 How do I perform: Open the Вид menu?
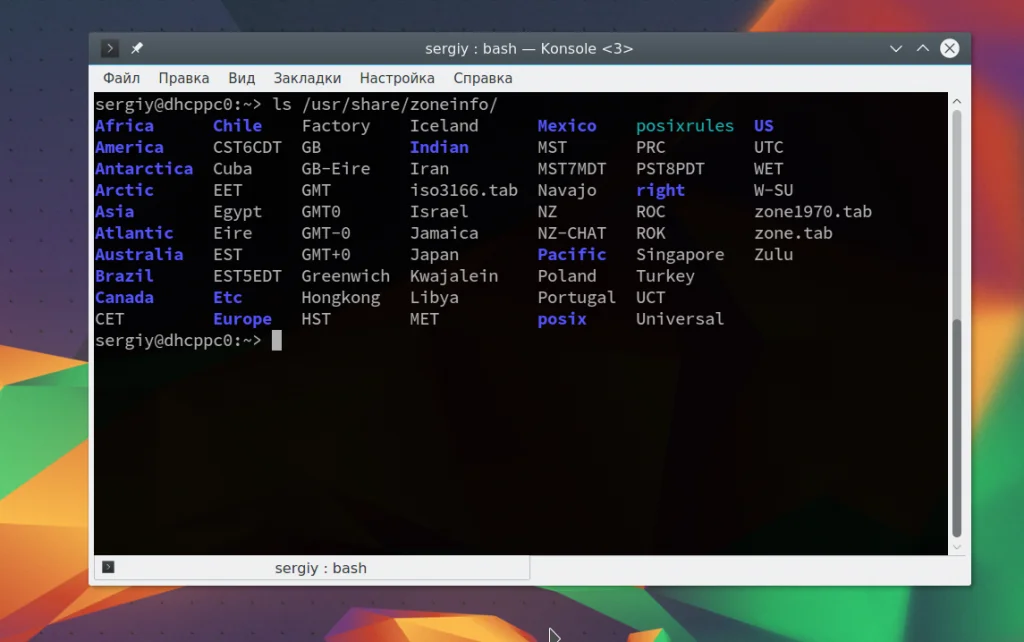click(x=242, y=78)
